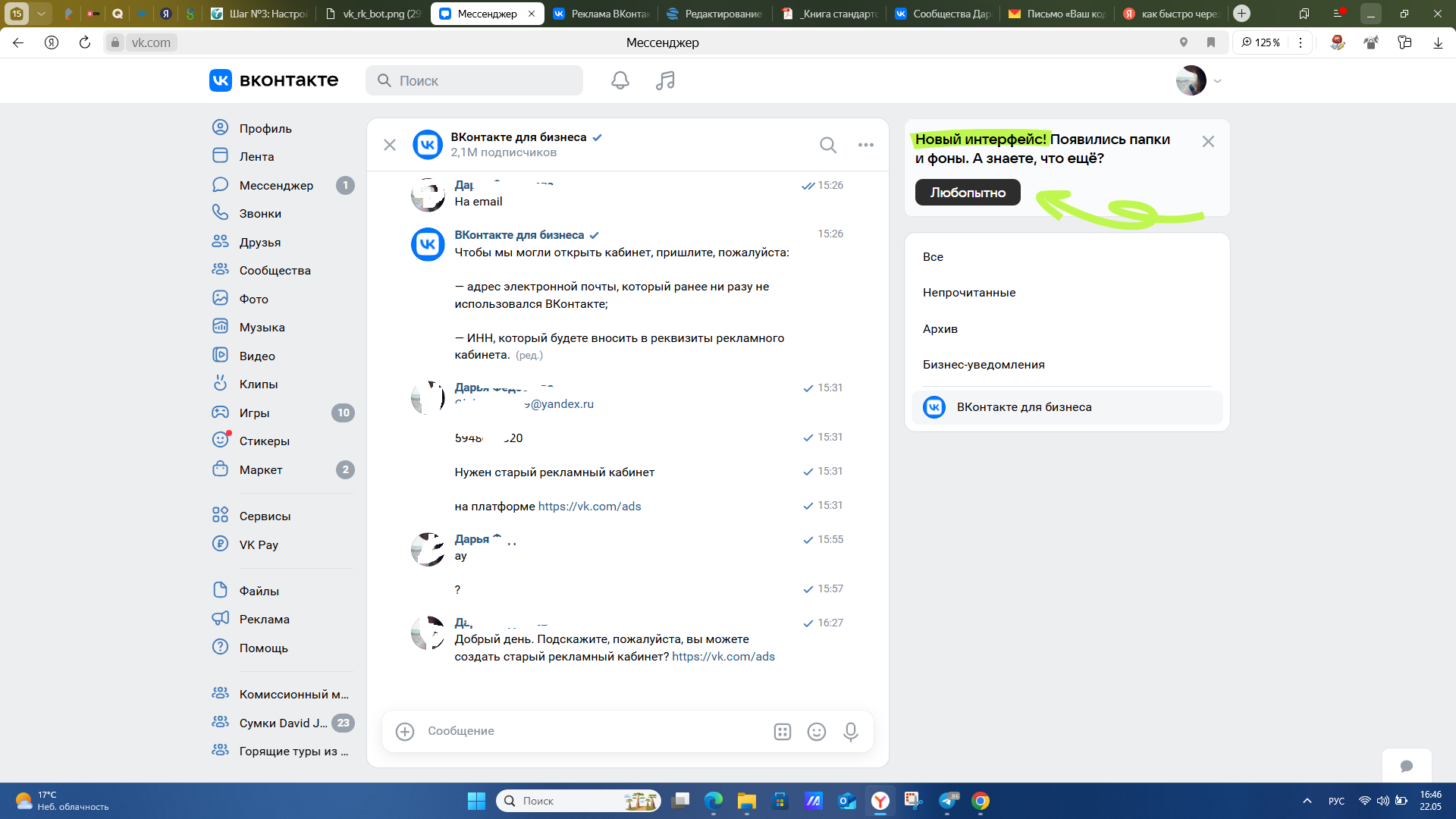The width and height of the screenshot is (1456, 819).
Task: Expand the tab groups chevron in the tab bar
Action: [42, 14]
